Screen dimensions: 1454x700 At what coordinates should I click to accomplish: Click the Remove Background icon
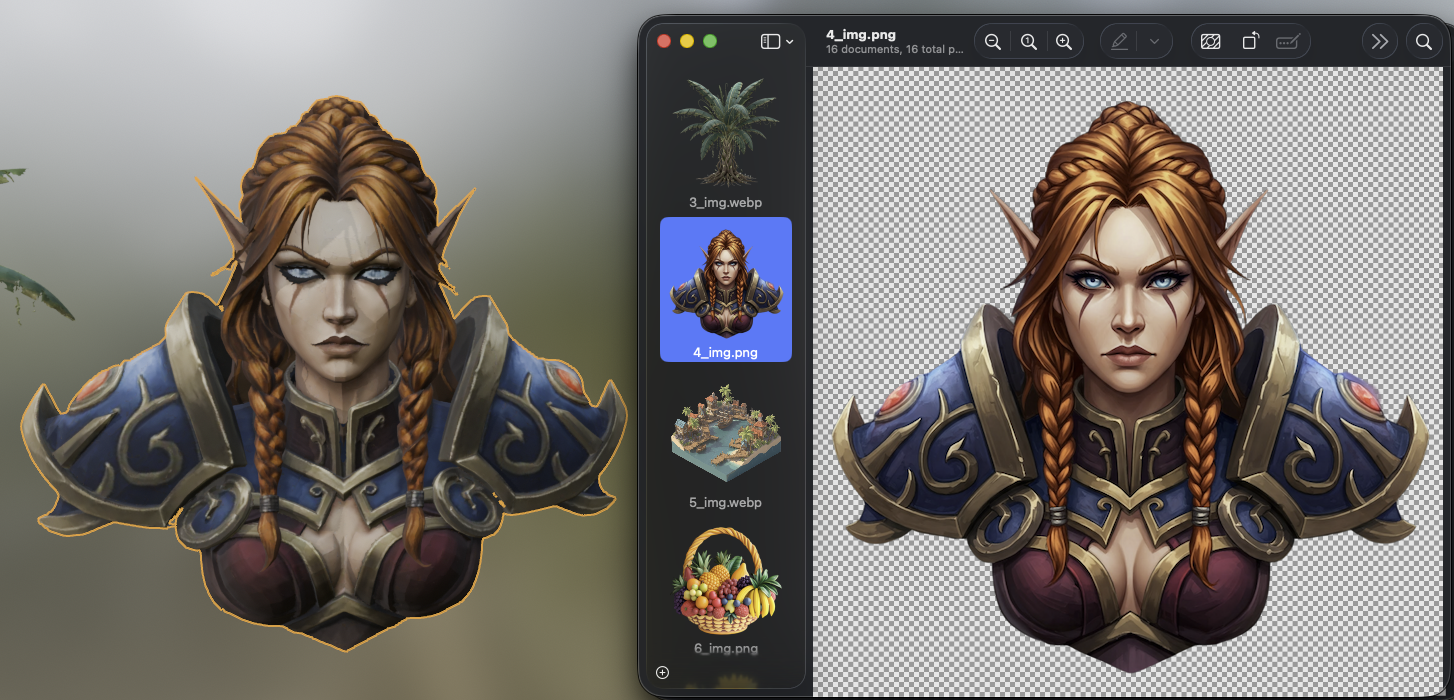pos(1210,42)
